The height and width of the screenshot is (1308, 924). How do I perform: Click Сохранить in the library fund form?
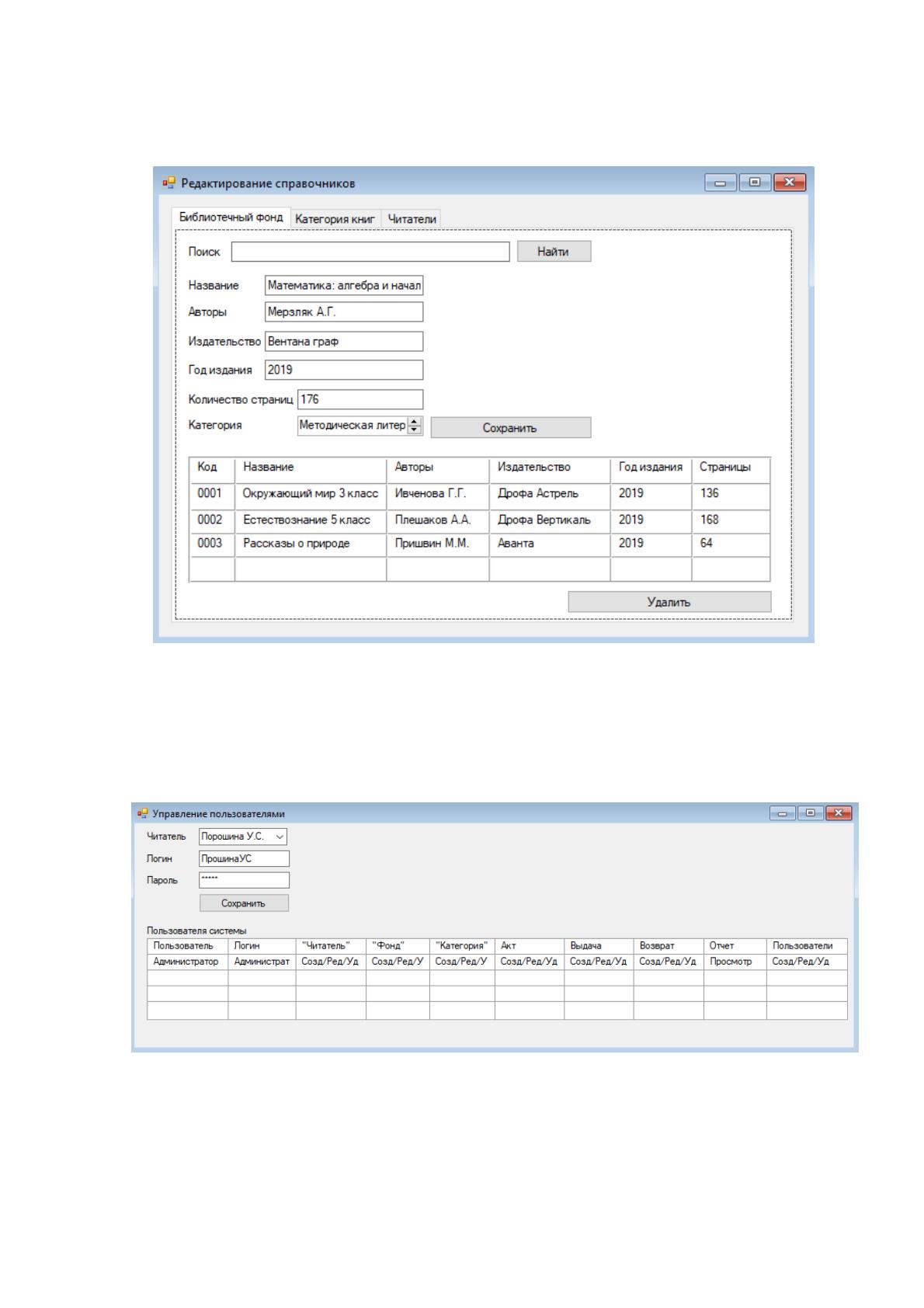tap(510, 428)
